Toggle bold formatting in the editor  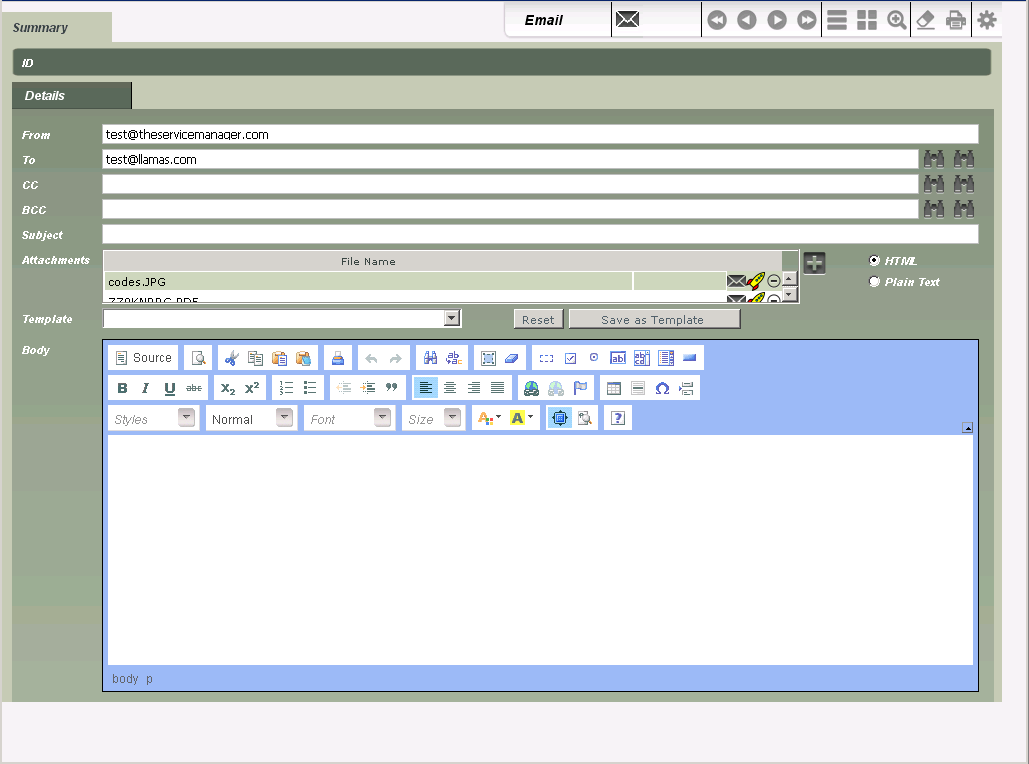point(122,388)
